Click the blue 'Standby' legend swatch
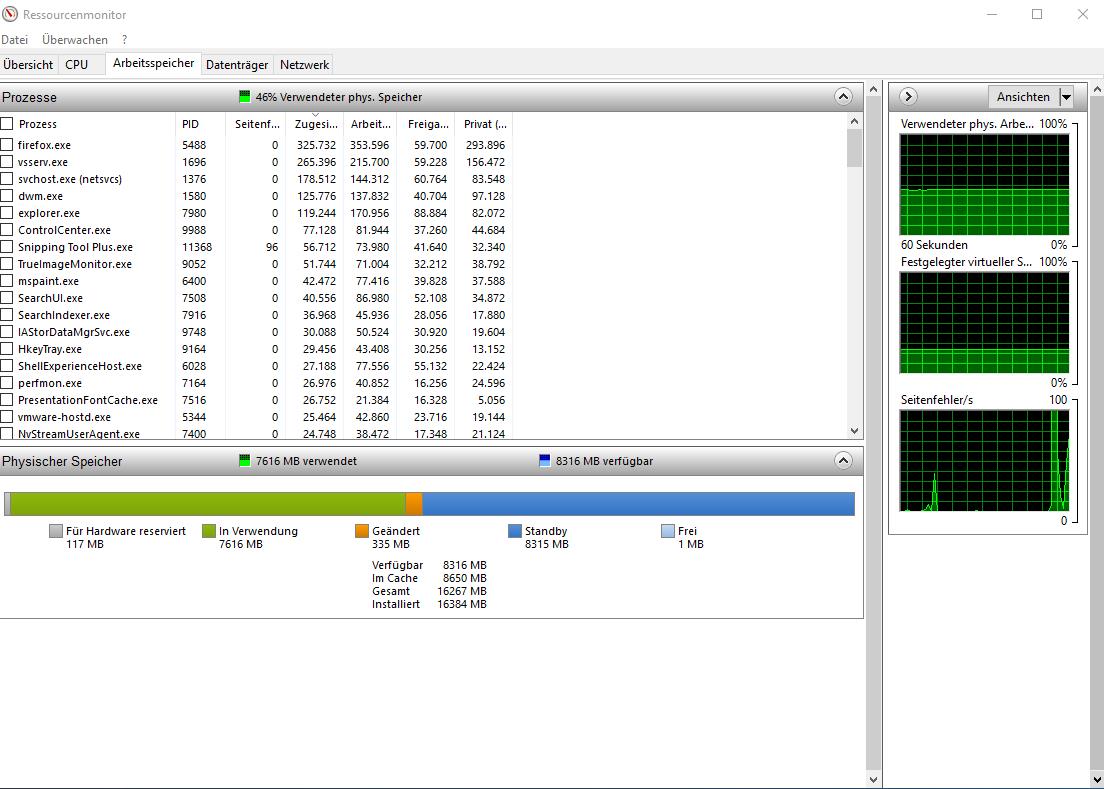 515,531
